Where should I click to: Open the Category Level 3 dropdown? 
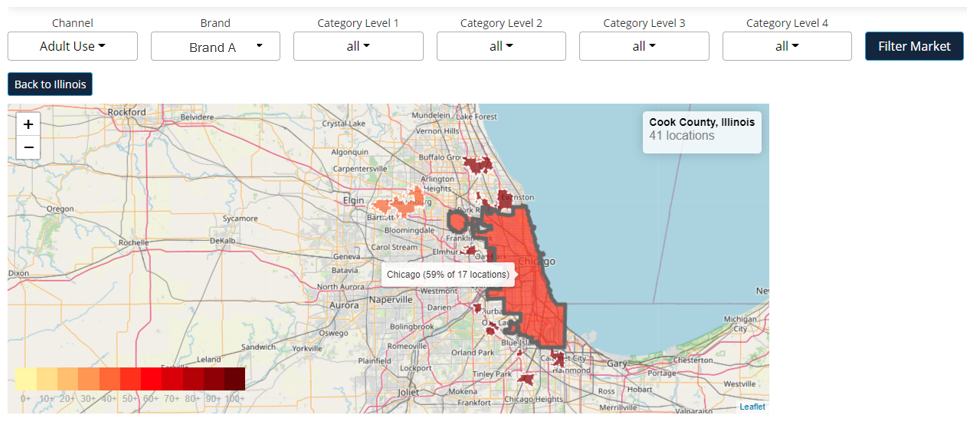644,46
